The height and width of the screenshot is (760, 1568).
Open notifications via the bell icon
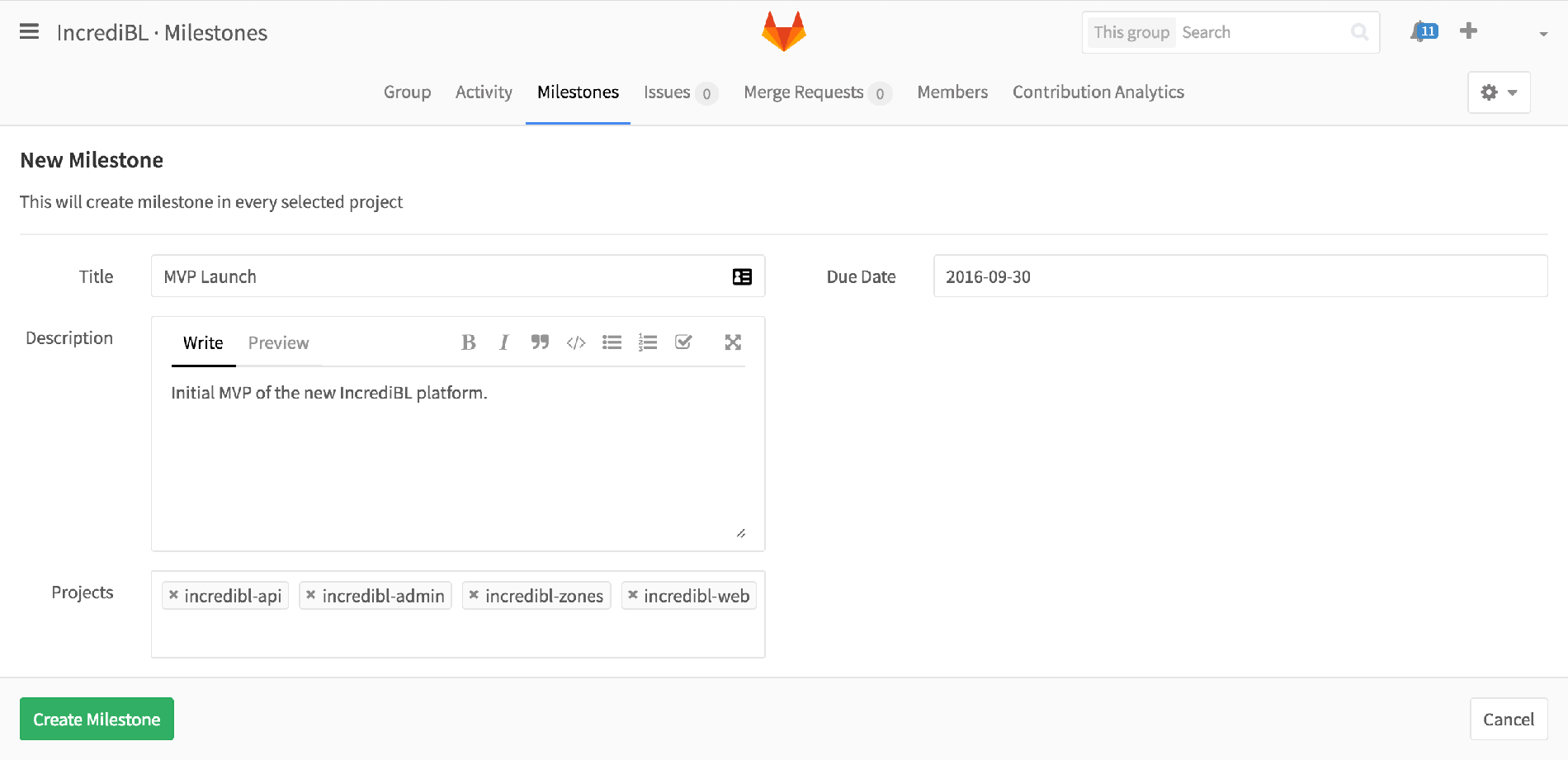(1419, 31)
